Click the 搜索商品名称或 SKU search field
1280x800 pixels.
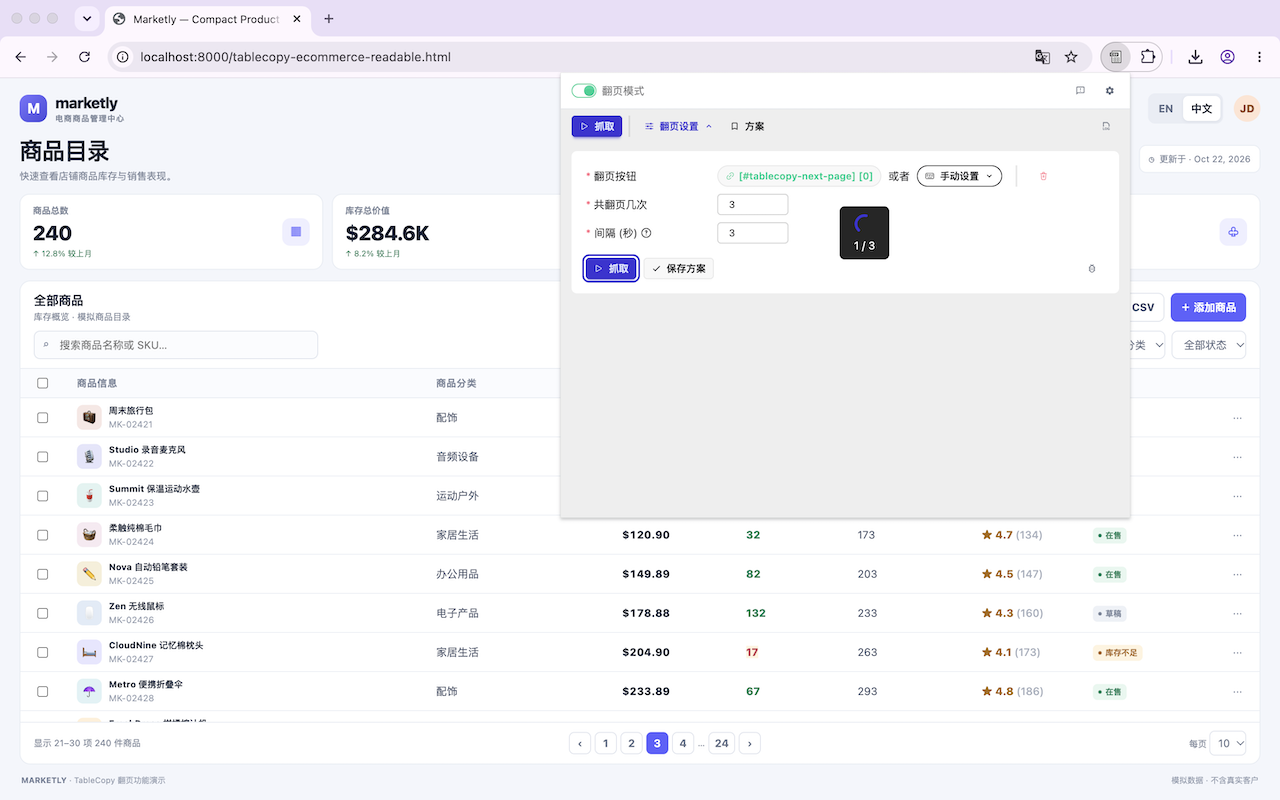click(x=176, y=345)
